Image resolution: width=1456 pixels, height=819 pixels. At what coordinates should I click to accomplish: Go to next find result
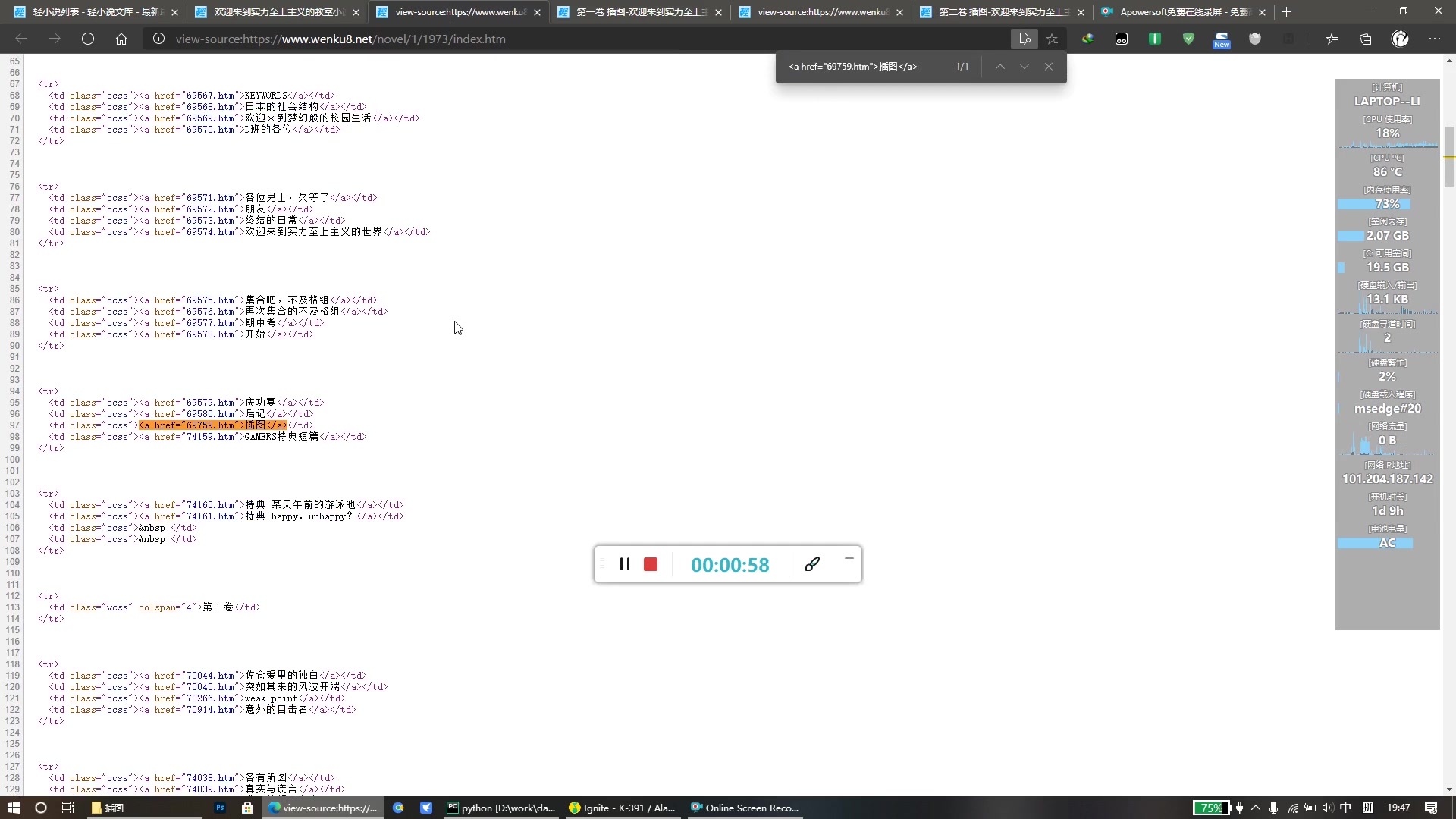(x=1025, y=67)
